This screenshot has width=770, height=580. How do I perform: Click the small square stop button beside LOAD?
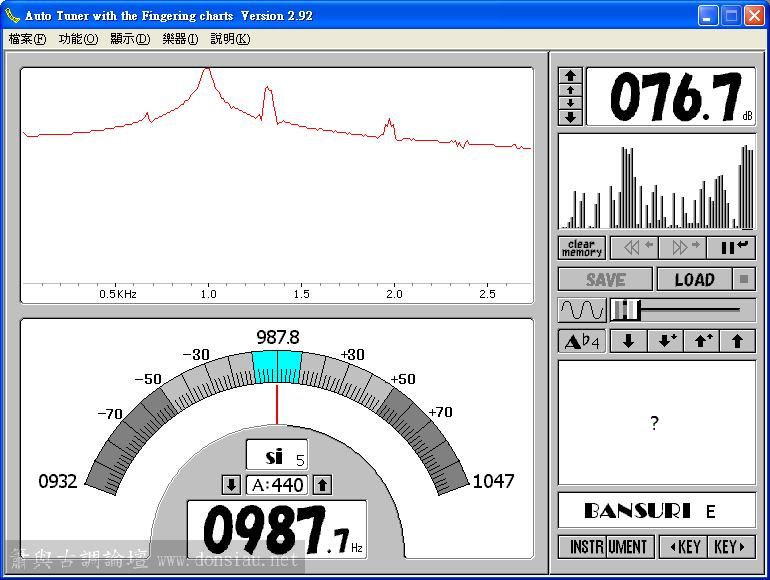[x=745, y=280]
